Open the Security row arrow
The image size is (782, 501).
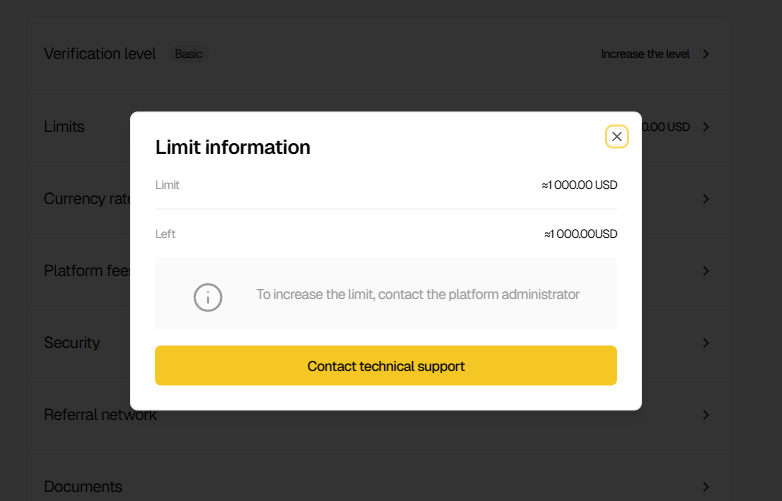pos(706,343)
